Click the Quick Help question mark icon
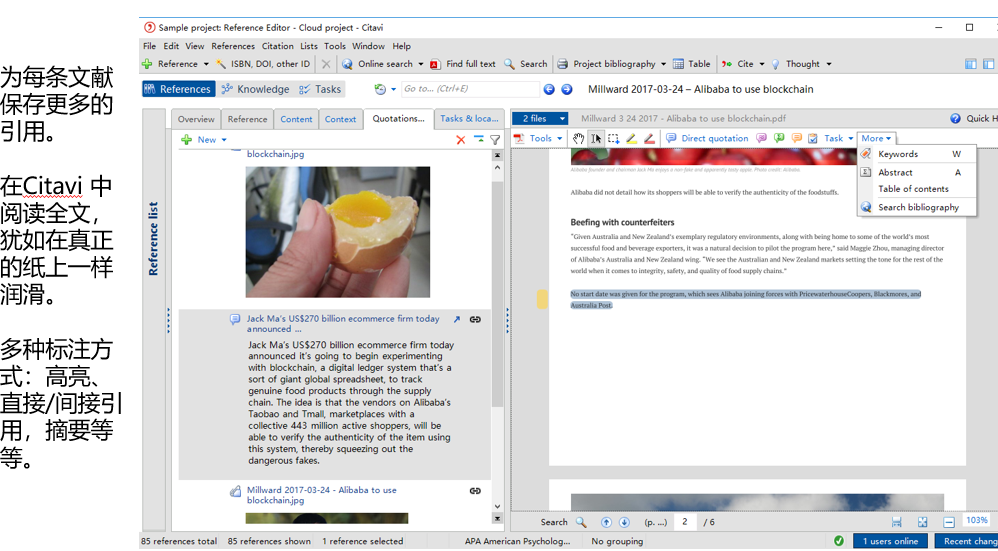This screenshot has height=551, width=998. click(x=955, y=118)
